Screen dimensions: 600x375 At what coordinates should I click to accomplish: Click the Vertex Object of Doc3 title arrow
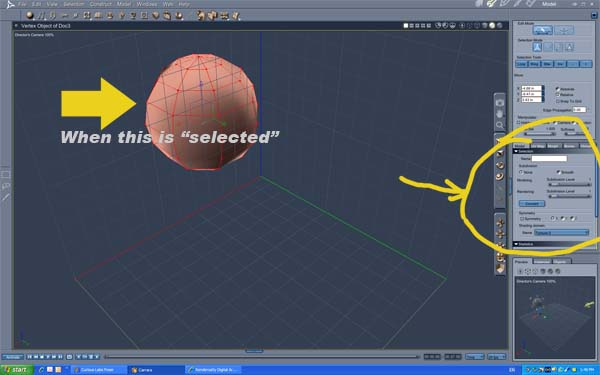pos(16,26)
